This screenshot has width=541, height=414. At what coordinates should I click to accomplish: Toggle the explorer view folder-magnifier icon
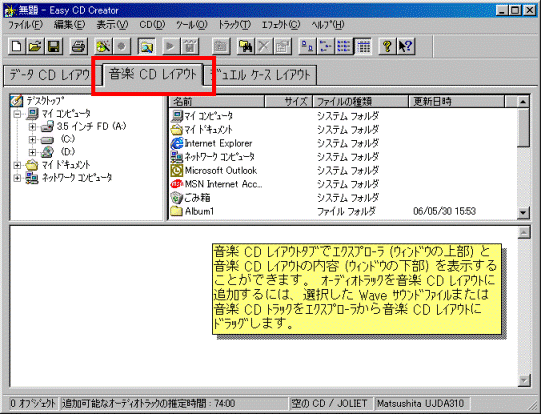click(146, 46)
